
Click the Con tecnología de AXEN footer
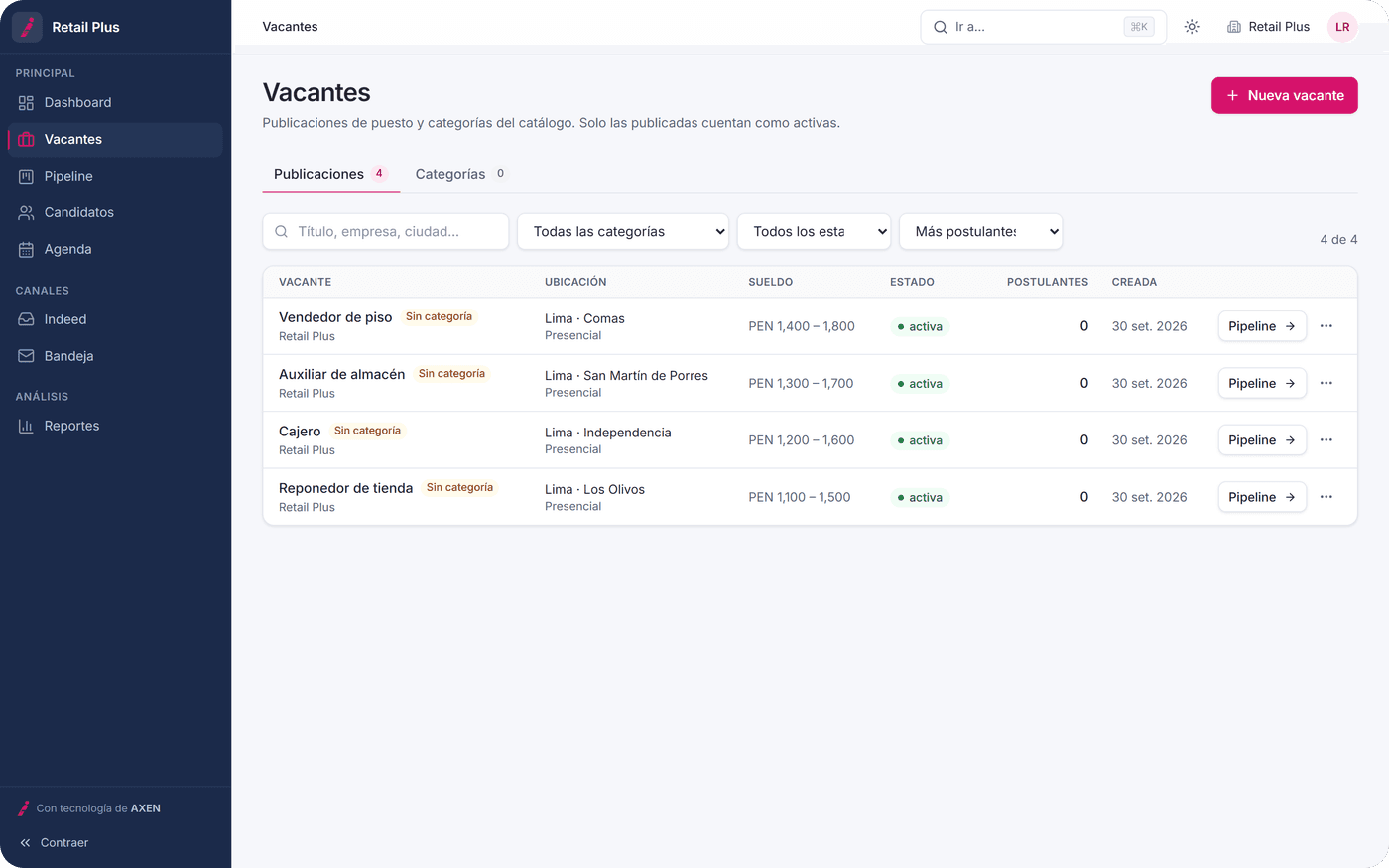[89, 808]
